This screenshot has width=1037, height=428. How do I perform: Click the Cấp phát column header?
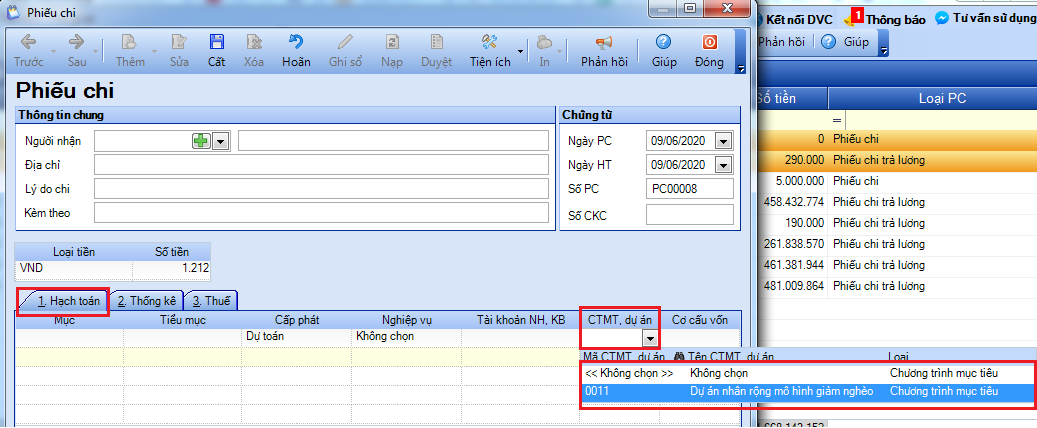(x=297, y=320)
